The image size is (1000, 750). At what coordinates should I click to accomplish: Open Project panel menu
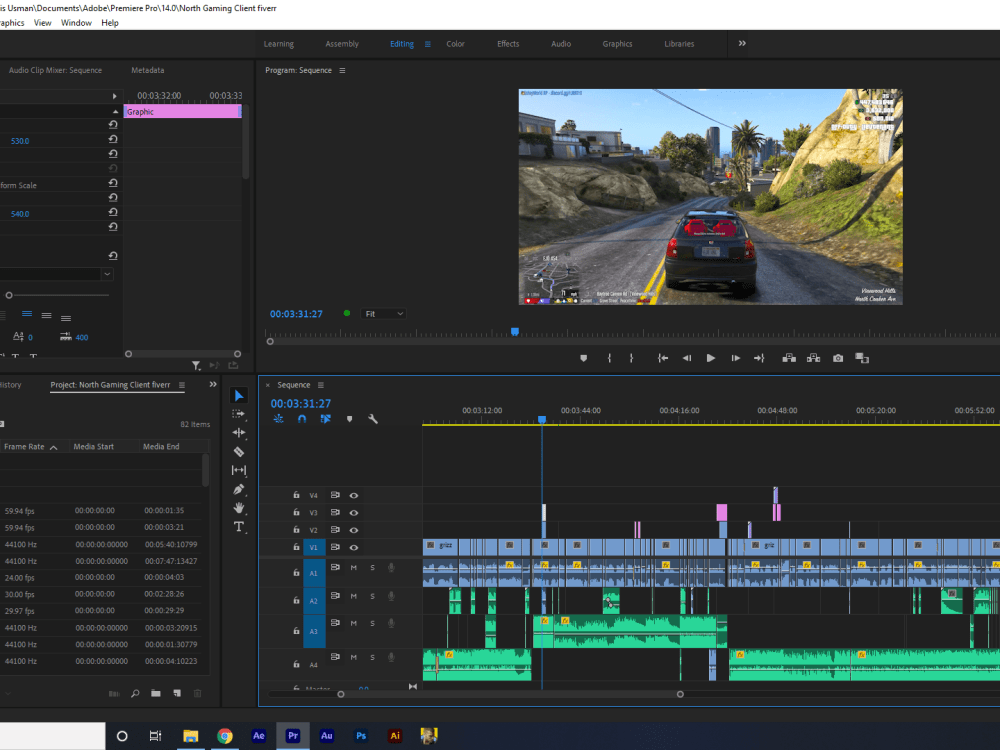[182, 385]
